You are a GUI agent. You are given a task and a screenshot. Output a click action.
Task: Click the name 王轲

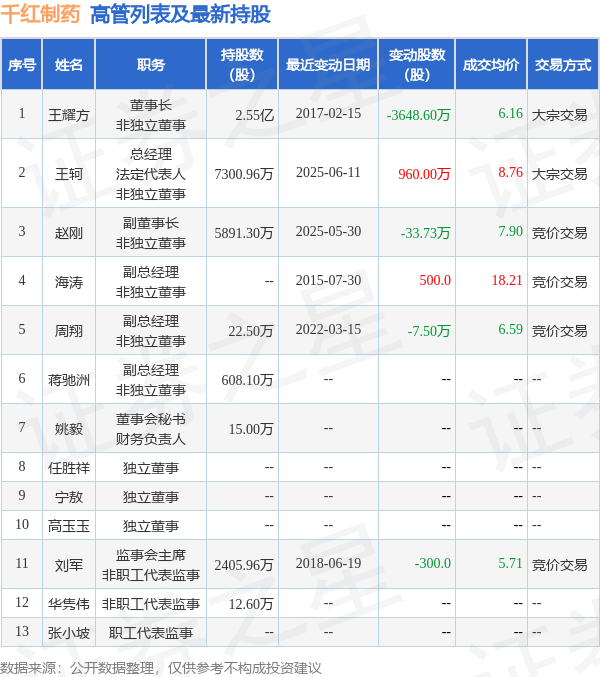69,174
